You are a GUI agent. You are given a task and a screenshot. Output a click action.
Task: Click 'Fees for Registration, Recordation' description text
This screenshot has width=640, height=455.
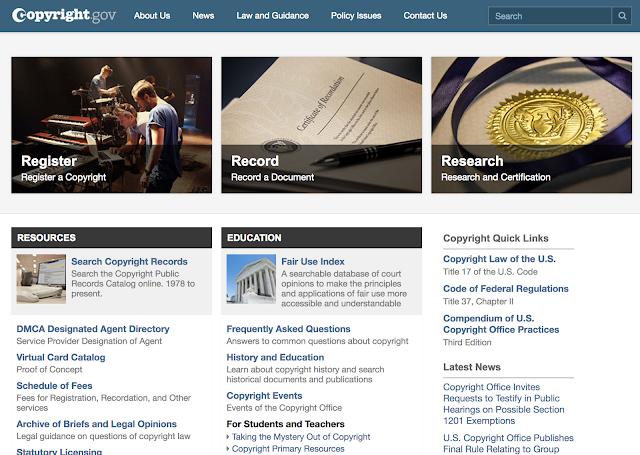pos(104,403)
